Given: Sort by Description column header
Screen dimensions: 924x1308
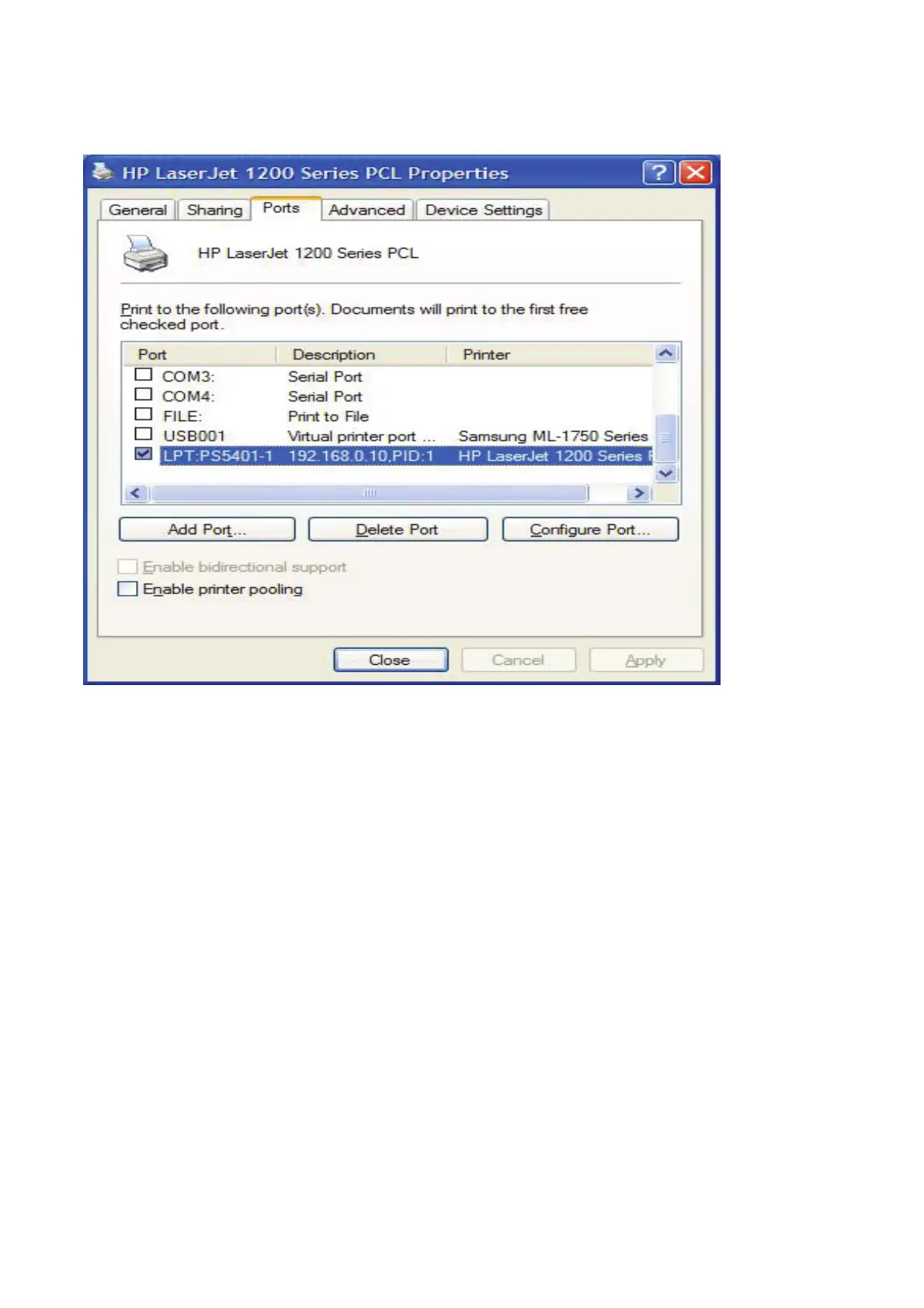Looking at the screenshot, I should coord(362,354).
